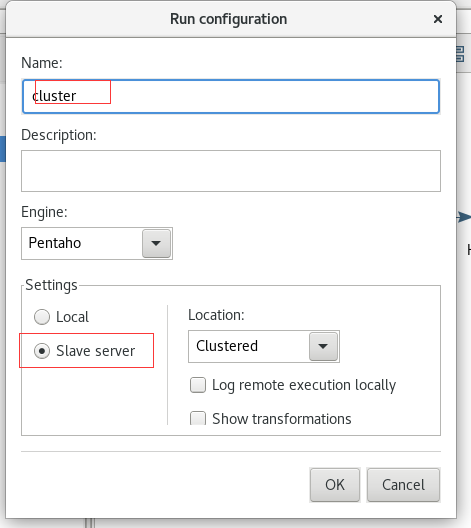471x528 pixels.
Task: Select the Slave server radio button
Action: pos(42,351)
